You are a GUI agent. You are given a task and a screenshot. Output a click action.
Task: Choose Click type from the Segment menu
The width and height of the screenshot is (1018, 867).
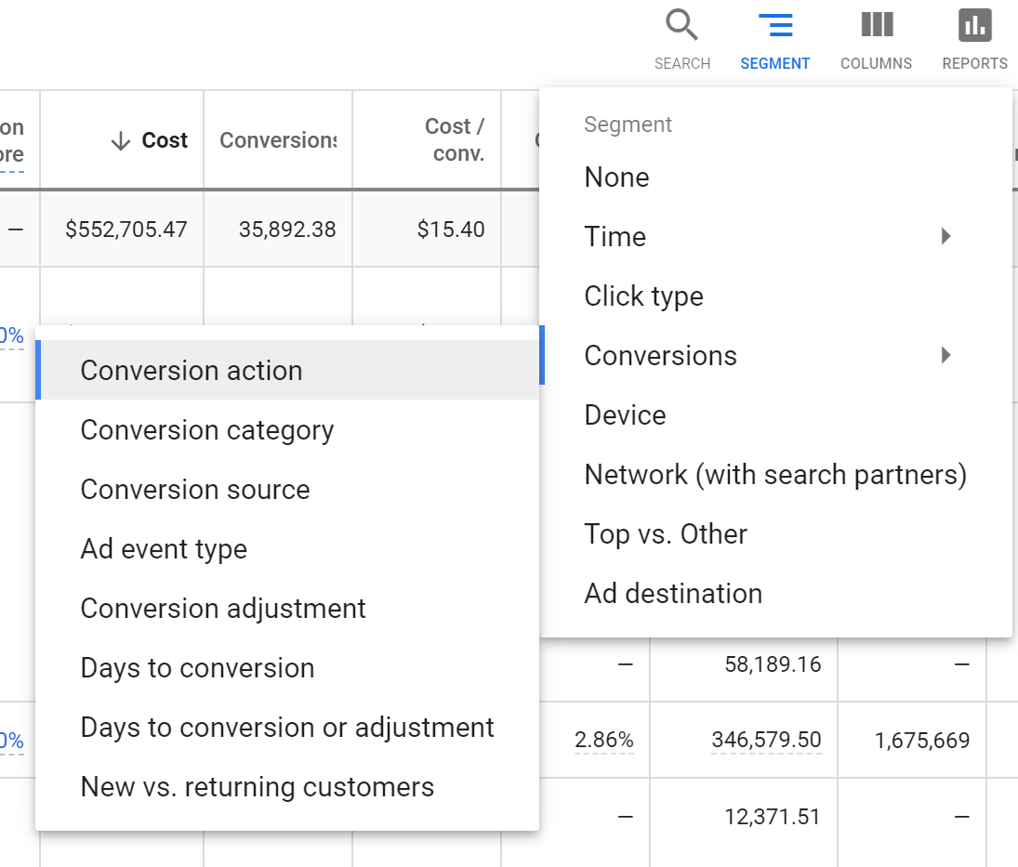click(643, 296)
